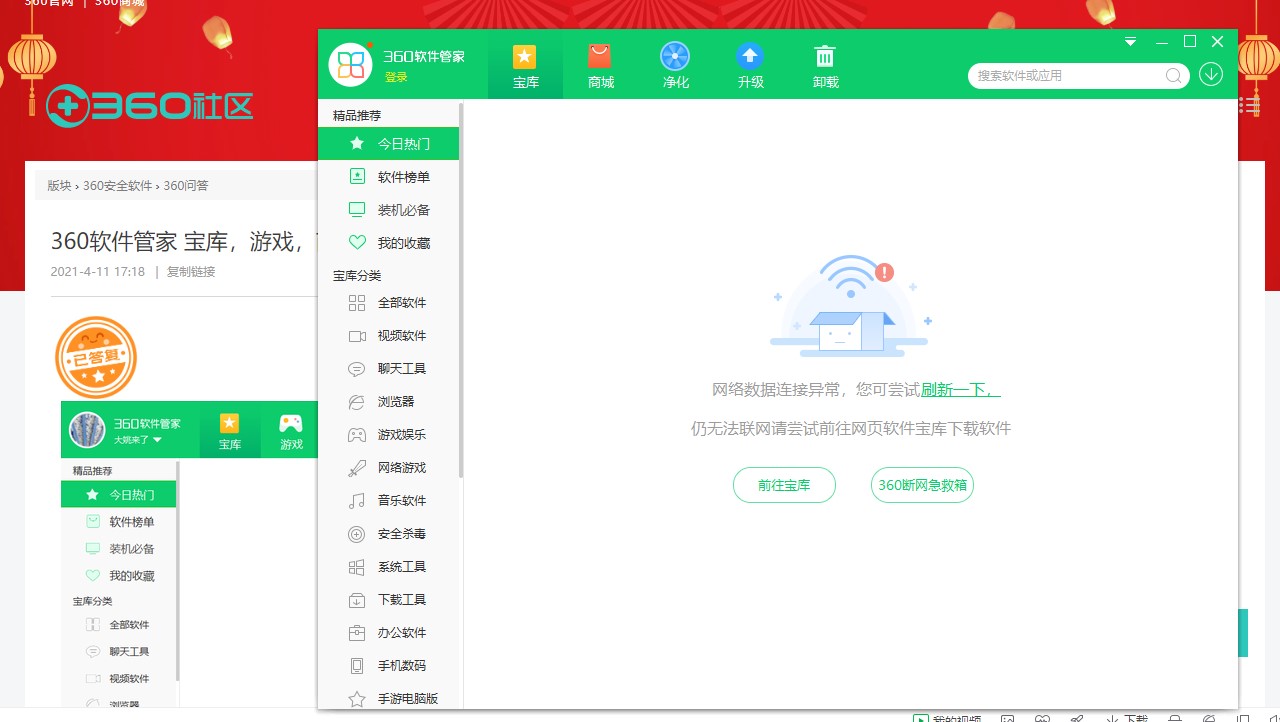Screen dimensions: 1280x722
Task: Click the magnifier search icon
Action: [x=1174, y=75]
